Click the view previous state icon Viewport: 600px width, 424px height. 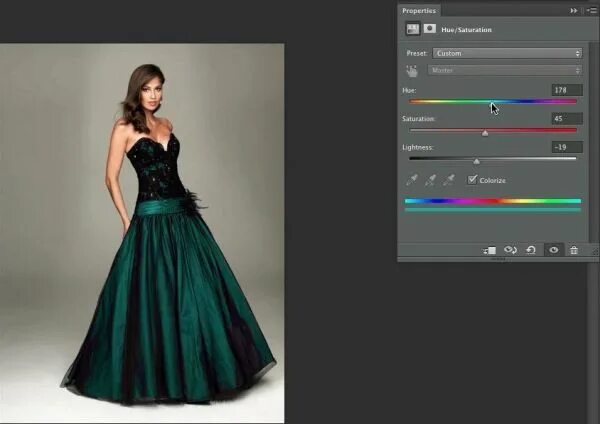[x=510, y=250]
